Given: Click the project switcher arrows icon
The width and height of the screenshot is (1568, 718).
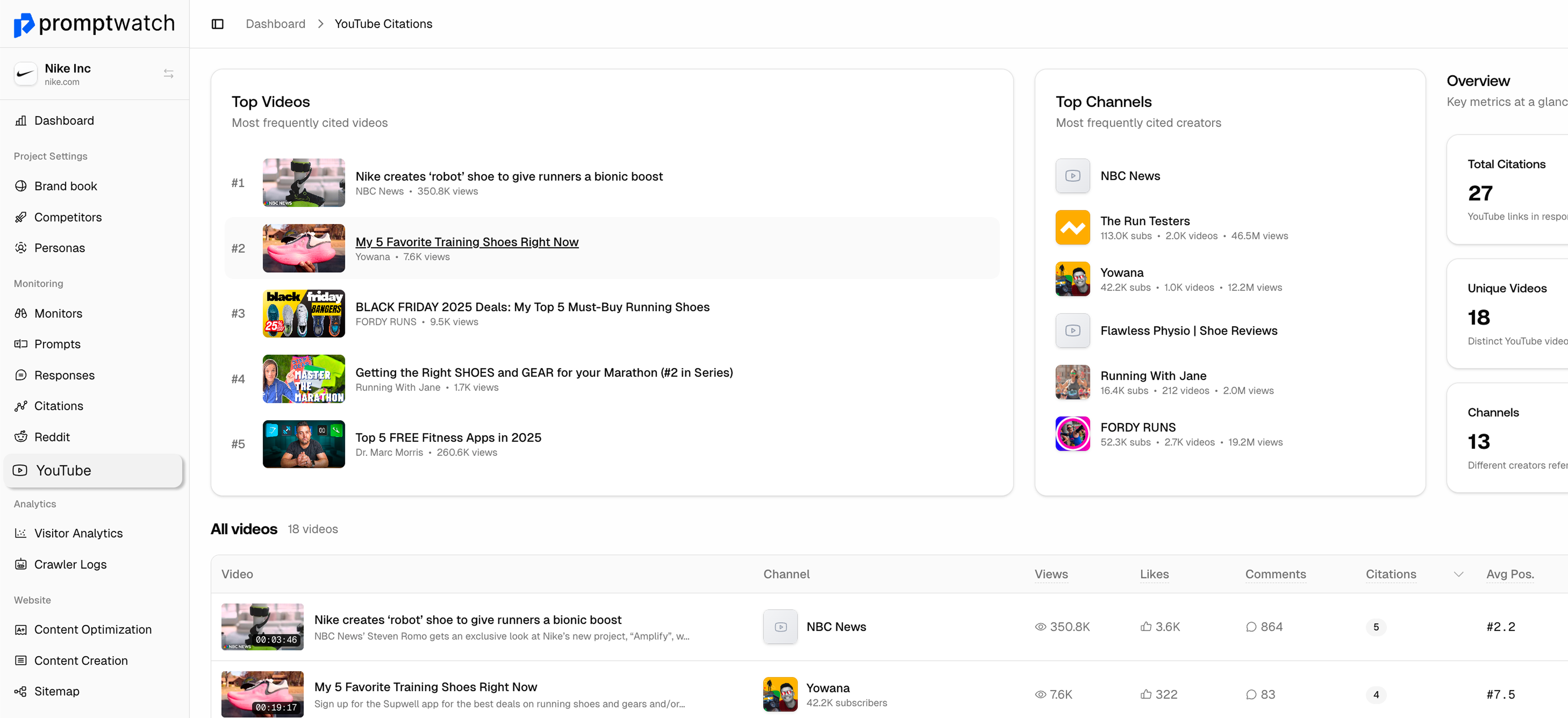Looking at the screenshot, I should (x=169, y=74).
